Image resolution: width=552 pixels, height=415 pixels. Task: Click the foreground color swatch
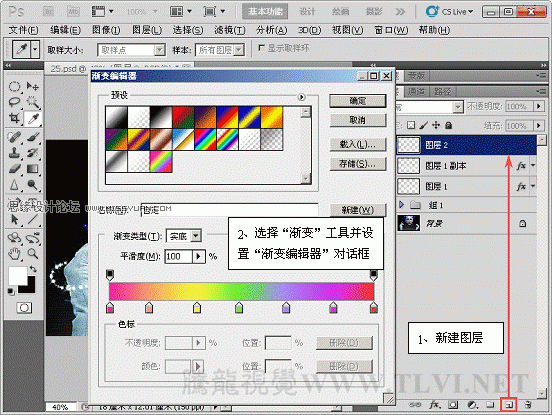pos(18,276)
